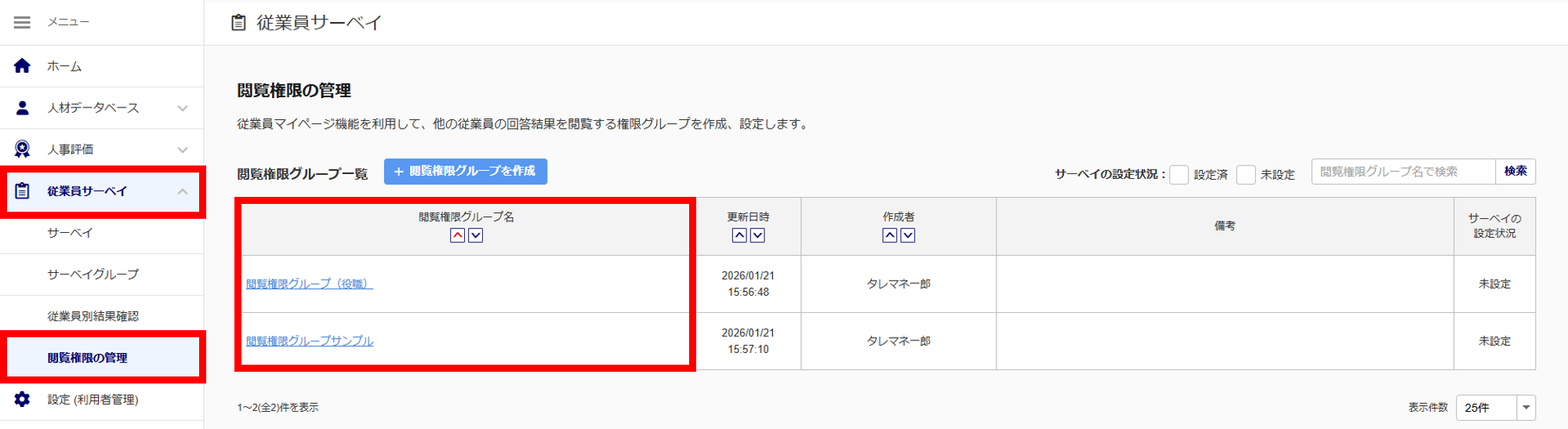Check the 設定済 filter checkbox
1568x429 pixels.
click(1178, 174)
